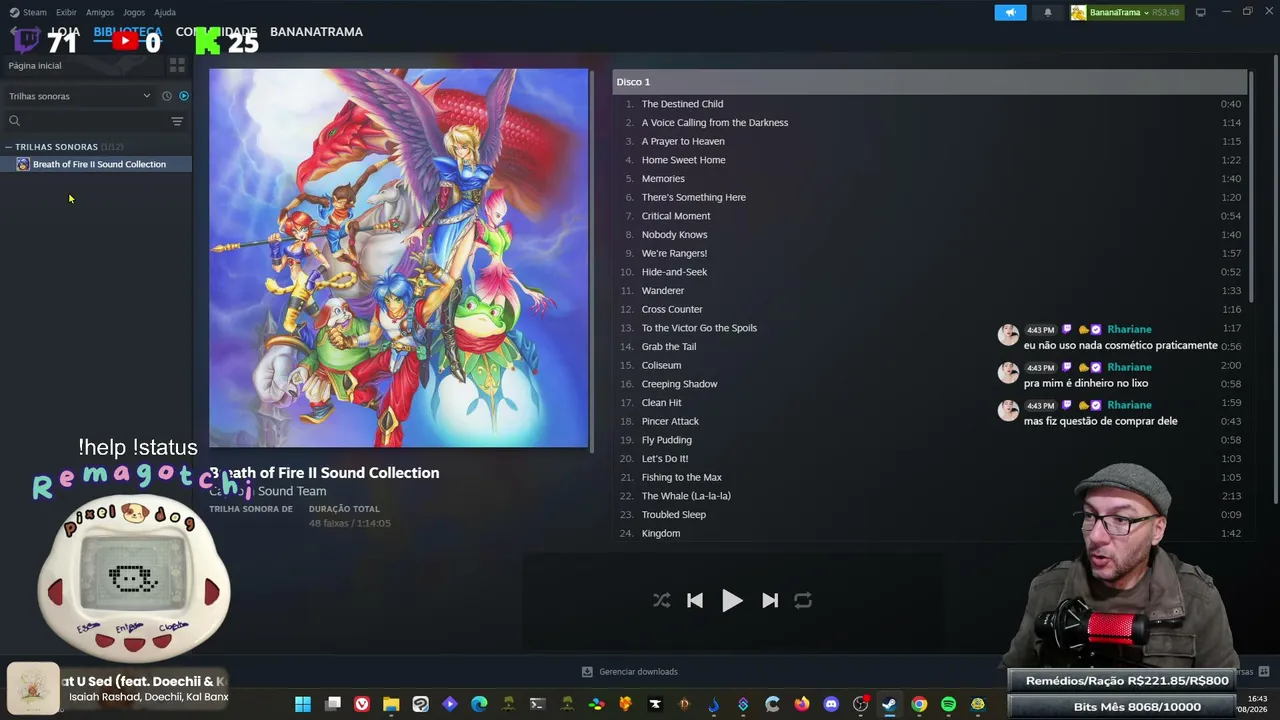The height and width of the screenshot is (720, 1280).
Task: Open the Exibir menu
Action: [66, 12]
